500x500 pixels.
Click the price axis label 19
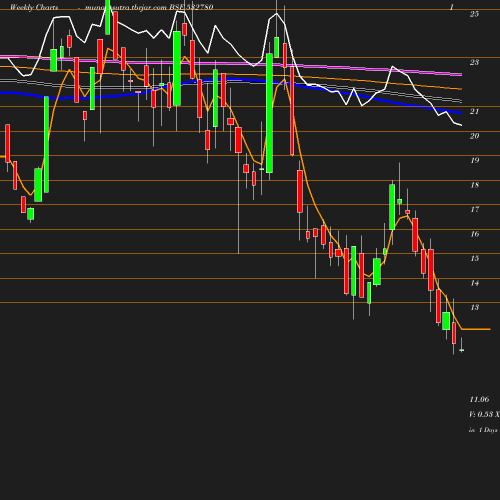(x=474, y=160)
